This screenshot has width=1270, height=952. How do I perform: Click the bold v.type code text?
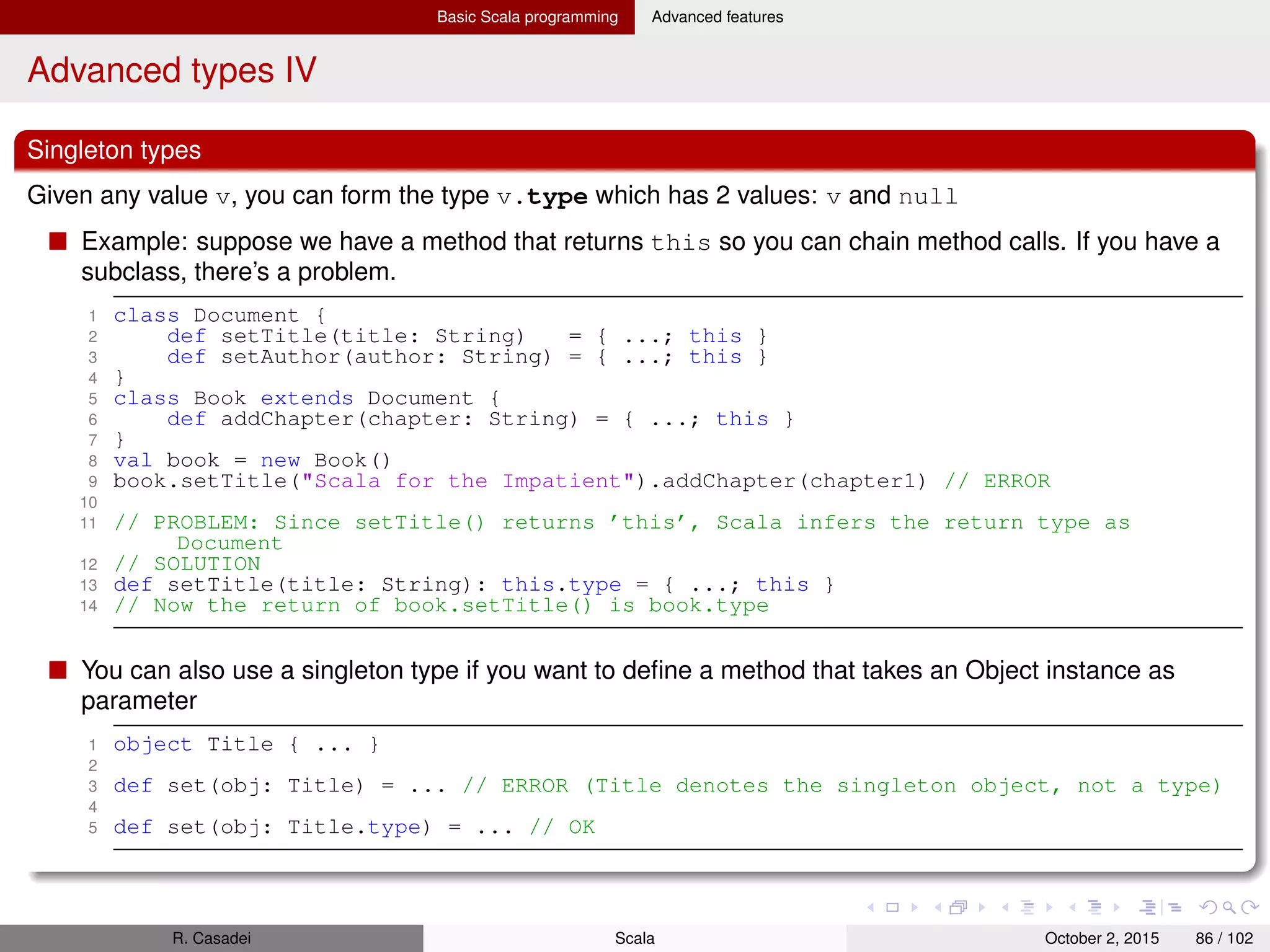click(x=543, y=196)
